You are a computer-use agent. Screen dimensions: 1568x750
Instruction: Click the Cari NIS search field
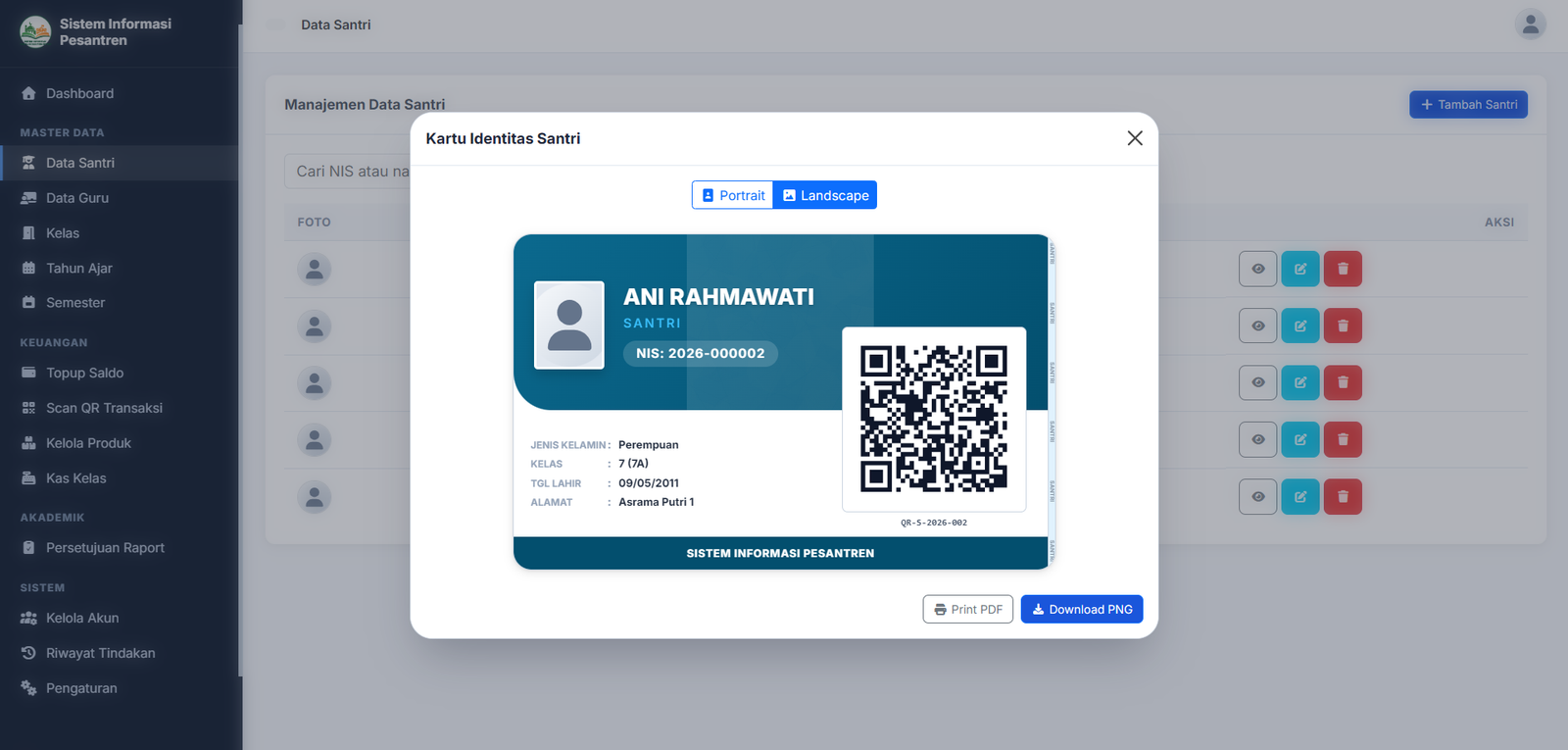click(348, 171)
